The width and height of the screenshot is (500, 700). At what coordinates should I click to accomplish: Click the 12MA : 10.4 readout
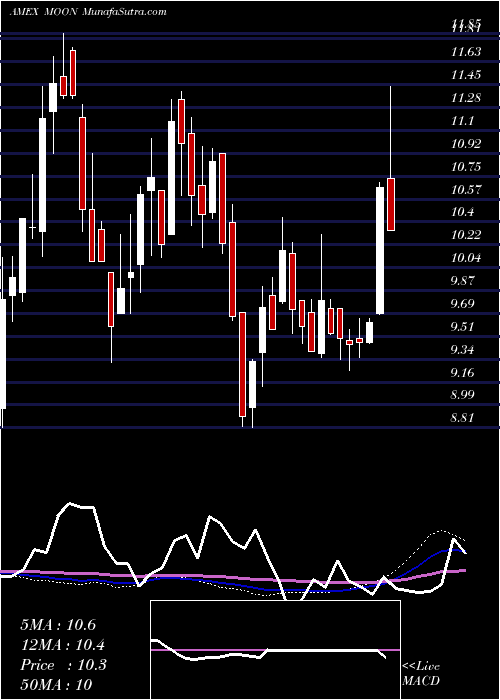pyautogui.click(x=63, y=645)
